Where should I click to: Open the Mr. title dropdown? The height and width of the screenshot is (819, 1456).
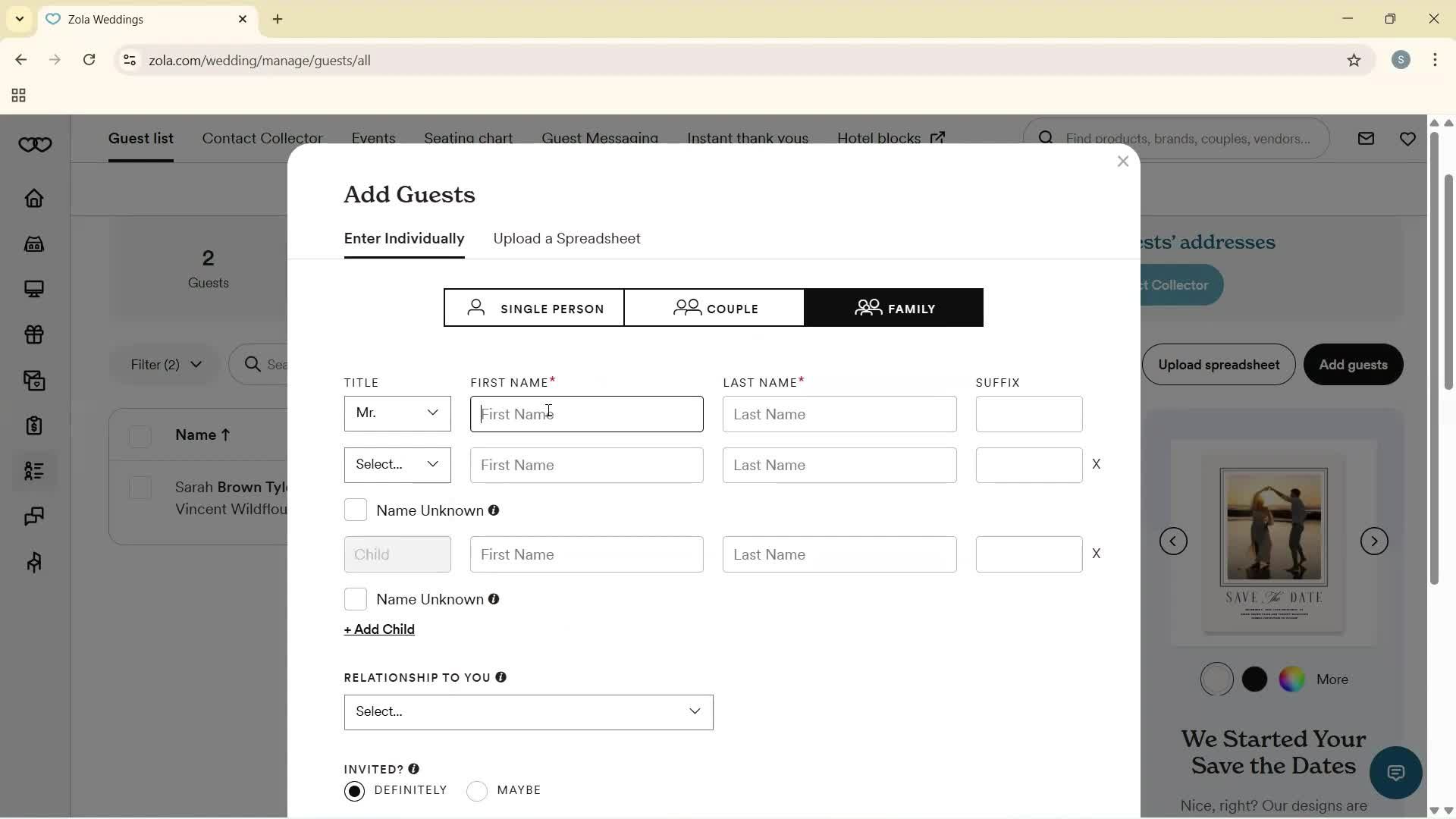click(397, 413)
